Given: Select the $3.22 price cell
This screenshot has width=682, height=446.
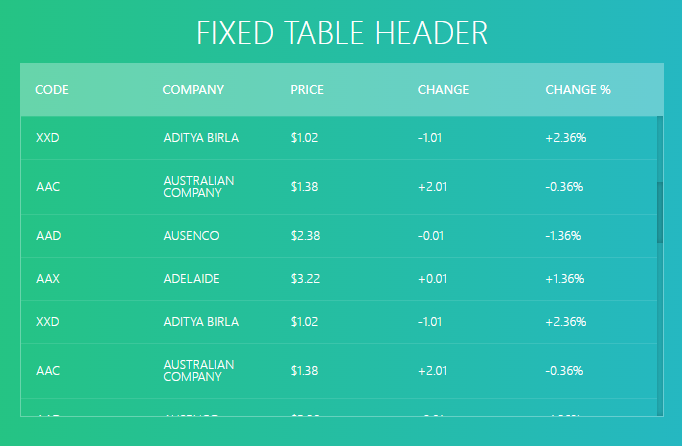Looking at the screenshot, I should coord(305,279).
